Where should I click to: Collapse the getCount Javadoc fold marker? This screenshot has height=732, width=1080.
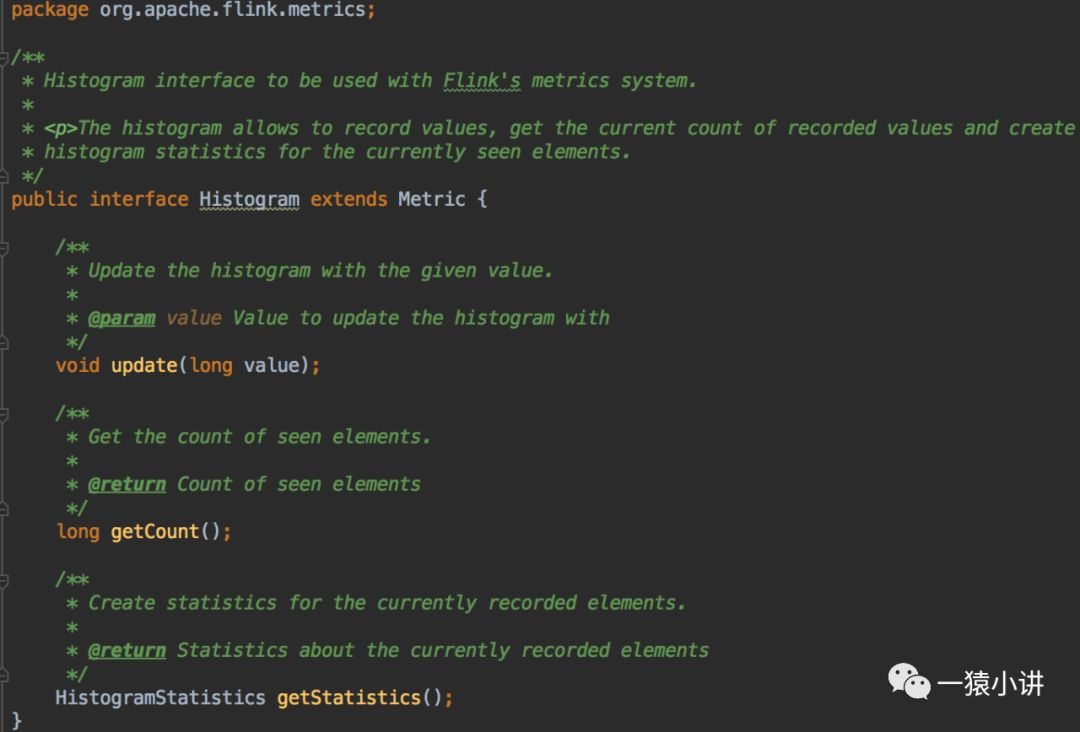point(5,413)
